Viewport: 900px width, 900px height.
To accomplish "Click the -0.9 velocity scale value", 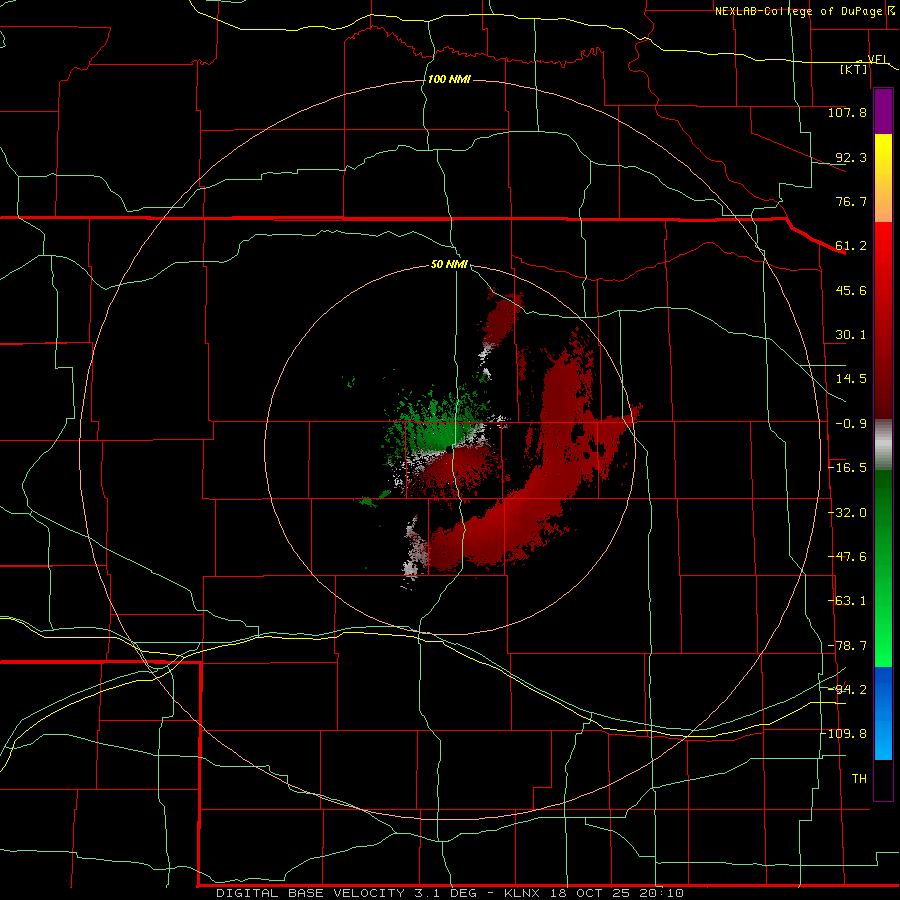I will [851, 424].
